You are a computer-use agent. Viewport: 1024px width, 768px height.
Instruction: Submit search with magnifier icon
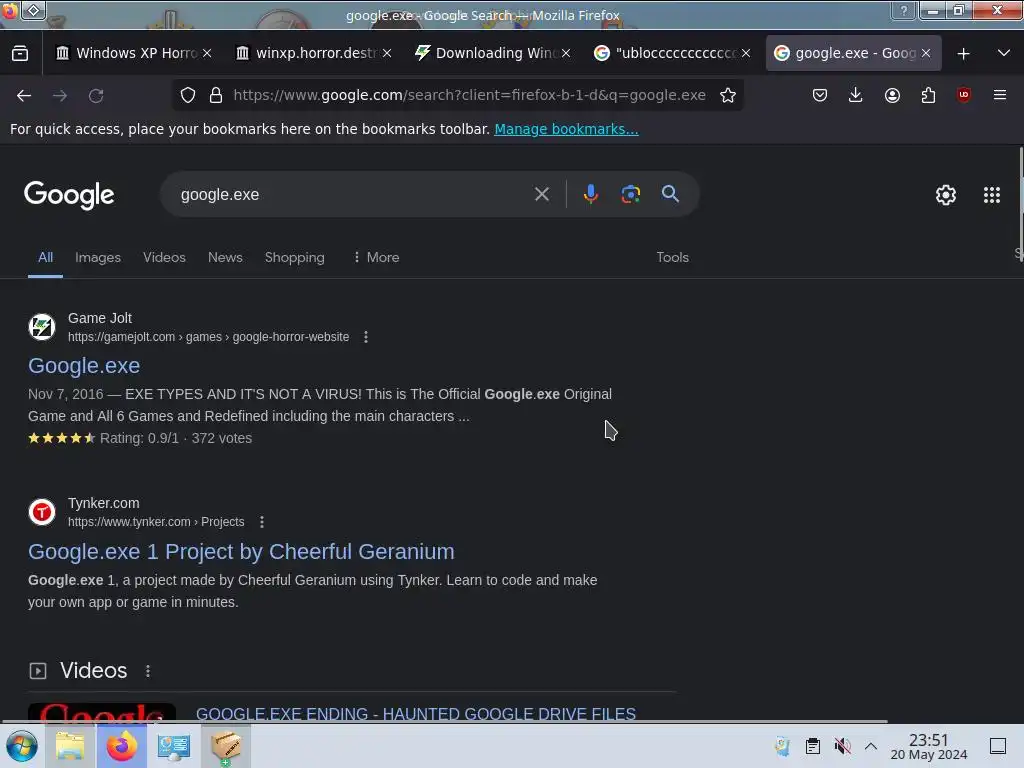click(670, 193)
